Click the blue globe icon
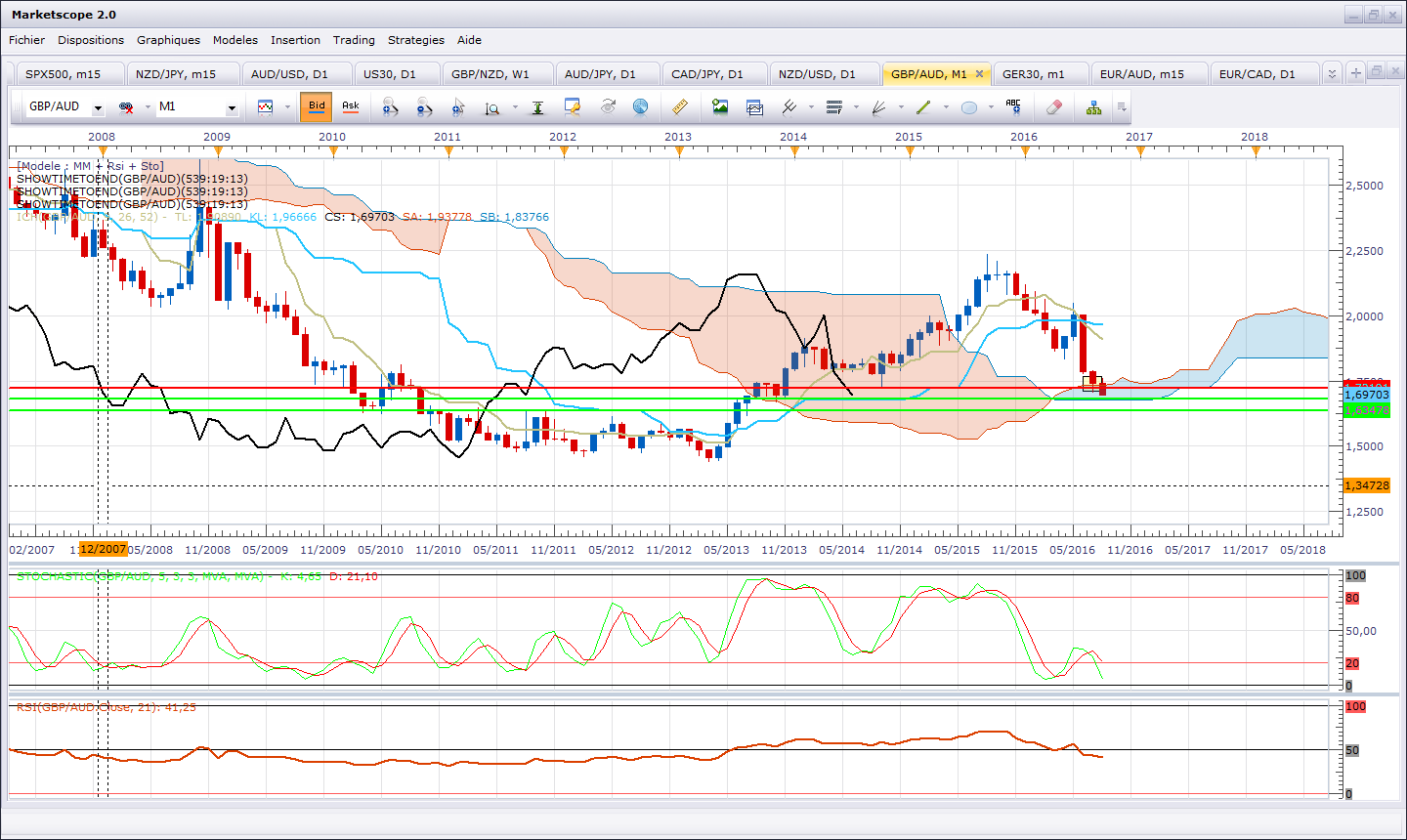1407x840 pixels. pyautogui.click(x=641, y=106)
